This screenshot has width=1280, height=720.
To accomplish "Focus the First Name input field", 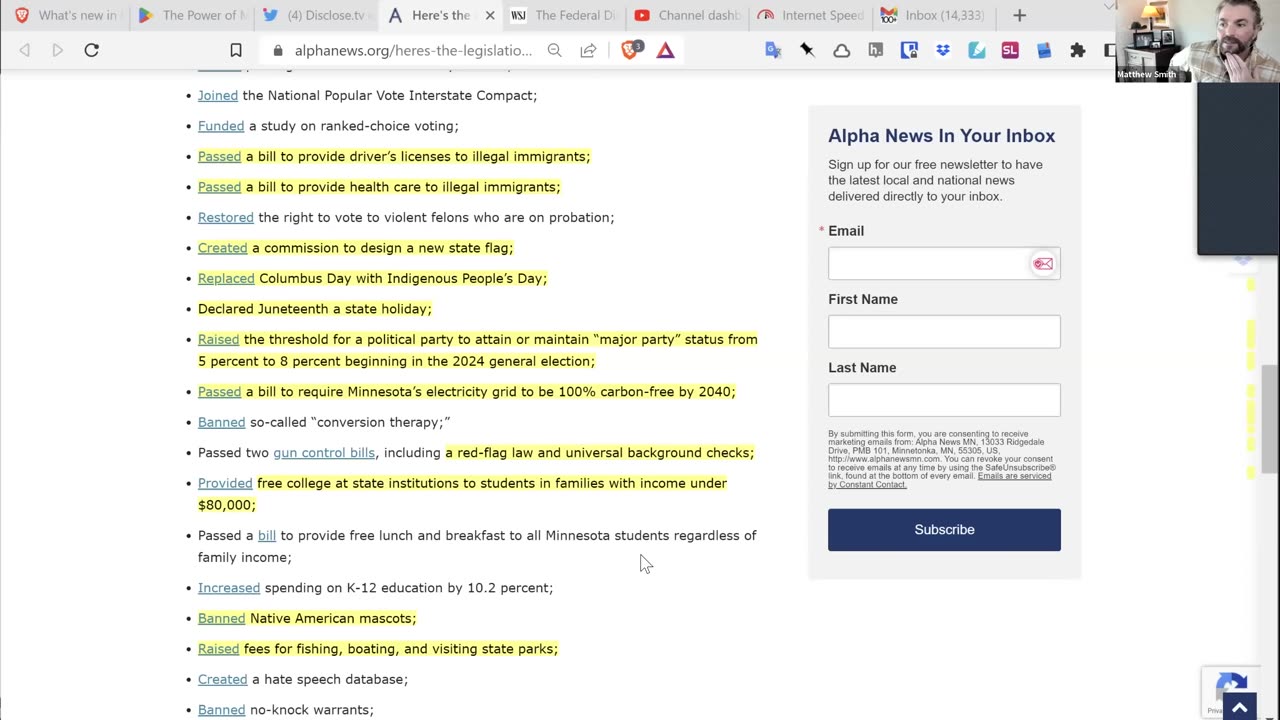I will (944, 332).
